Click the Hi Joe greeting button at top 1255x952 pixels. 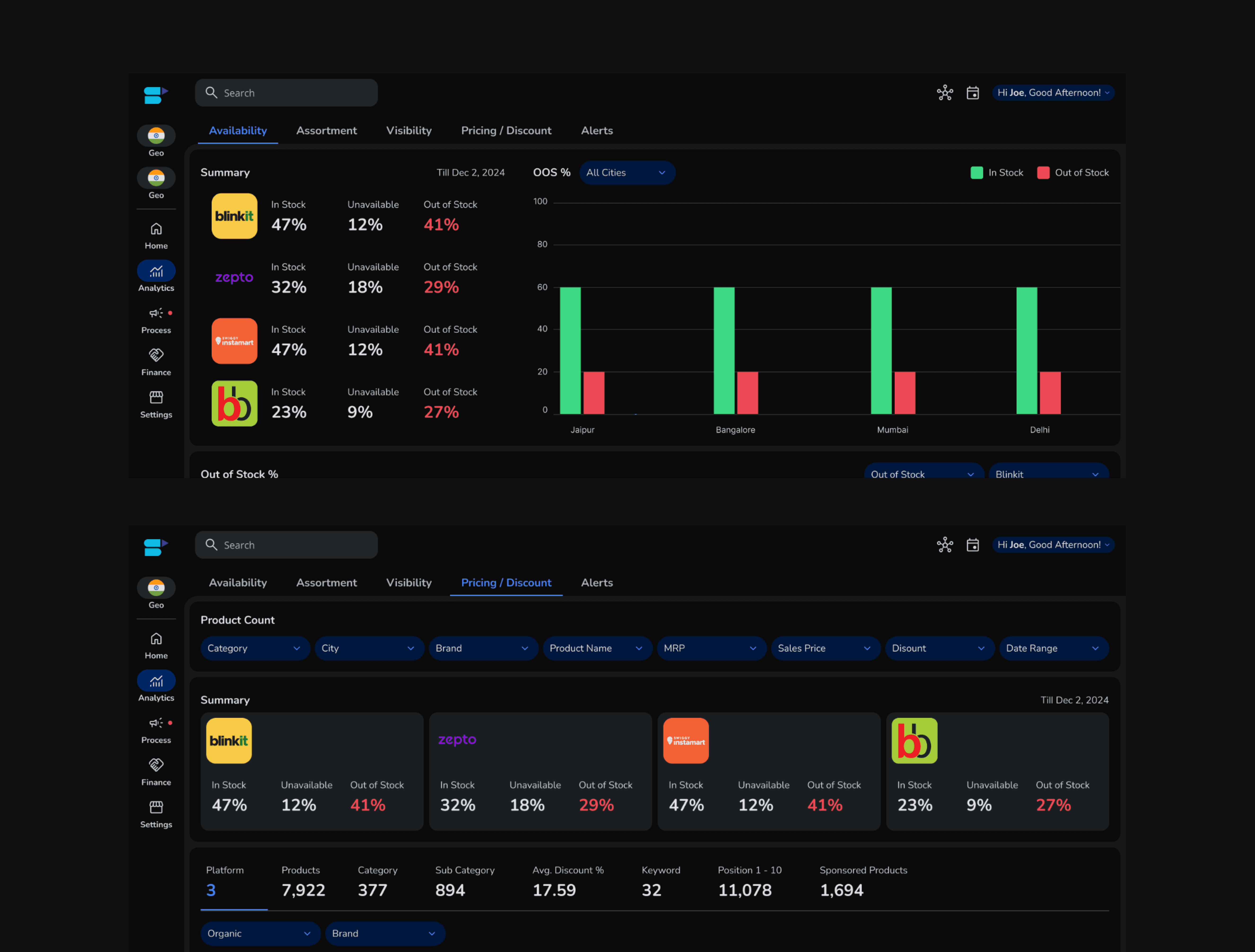point(1052,92)
